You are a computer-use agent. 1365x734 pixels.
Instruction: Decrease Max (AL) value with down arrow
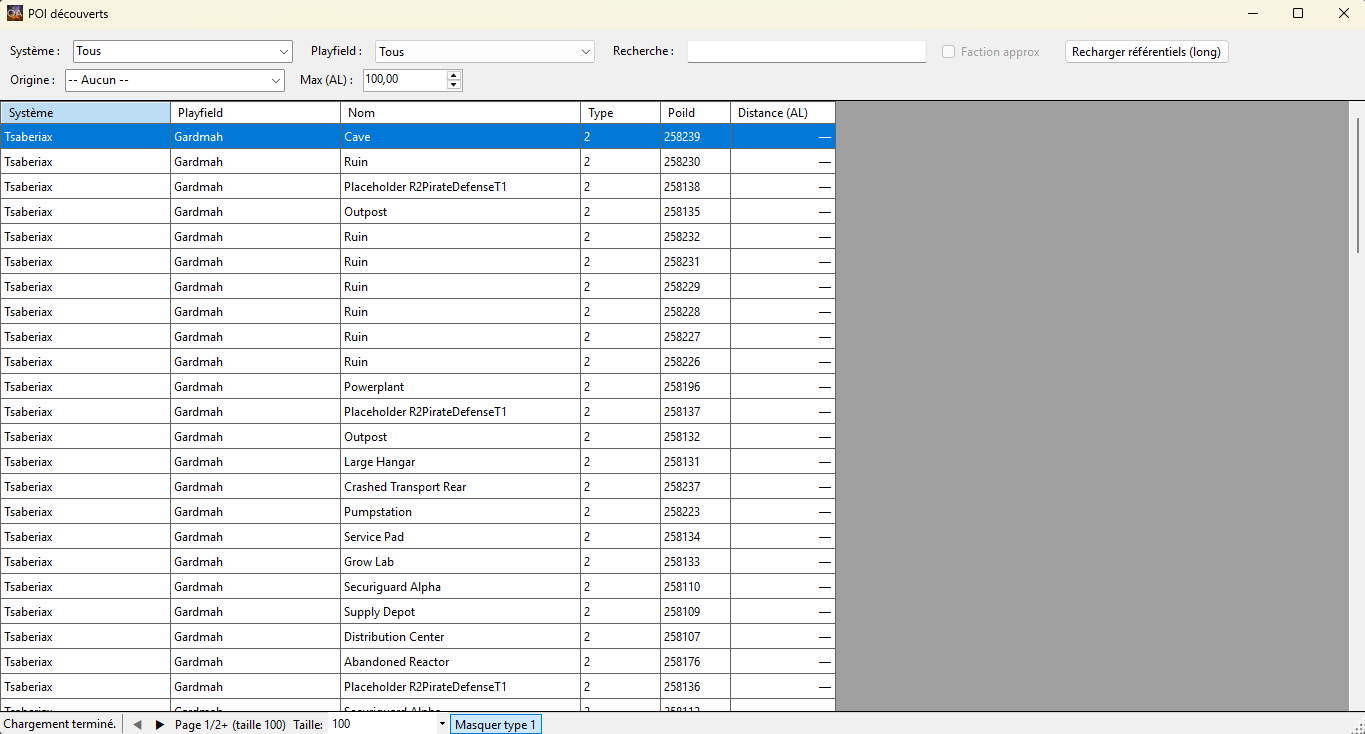point(454,85)
